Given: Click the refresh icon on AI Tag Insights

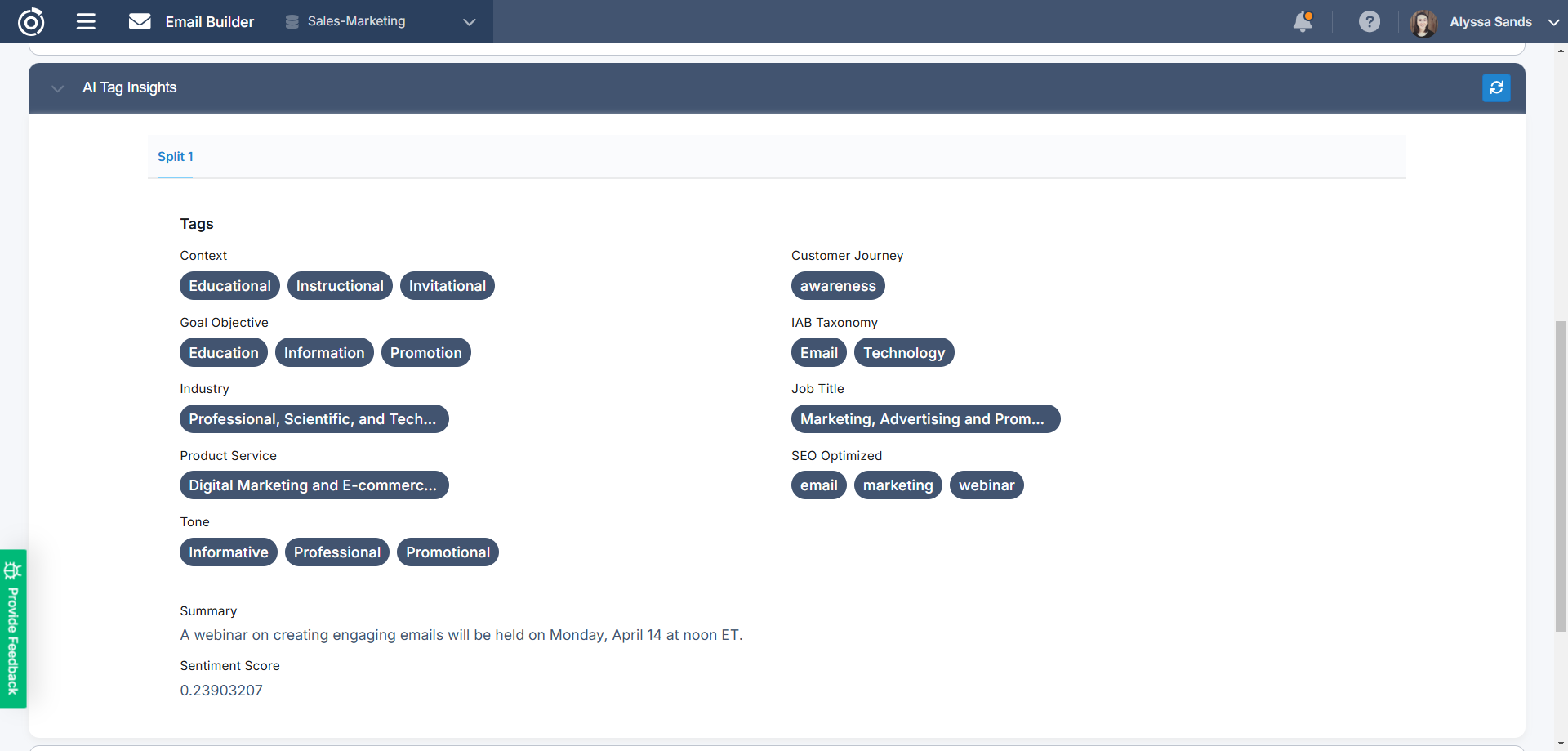Looking at the screenshot, I should [x=1497, y=87].
